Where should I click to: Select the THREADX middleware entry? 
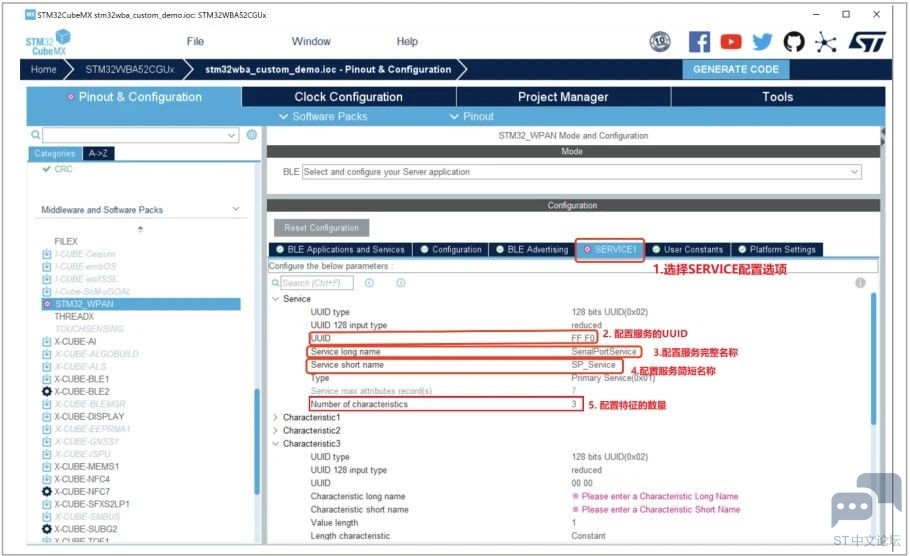(74, 316)
